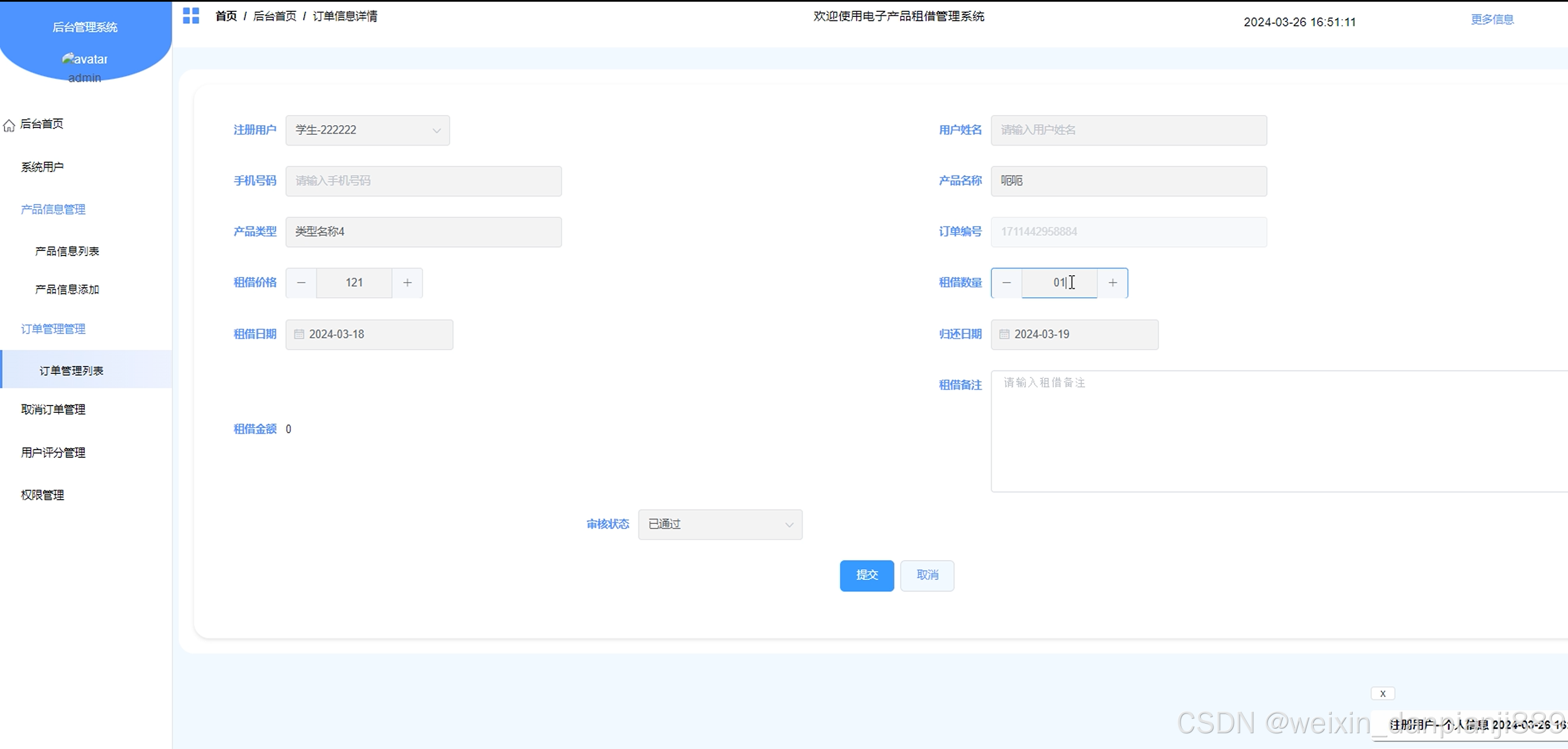Viewport: 1568px width, 749px height.
Task: Focus the 租借备注 text area
Action: pos(1278,431)
